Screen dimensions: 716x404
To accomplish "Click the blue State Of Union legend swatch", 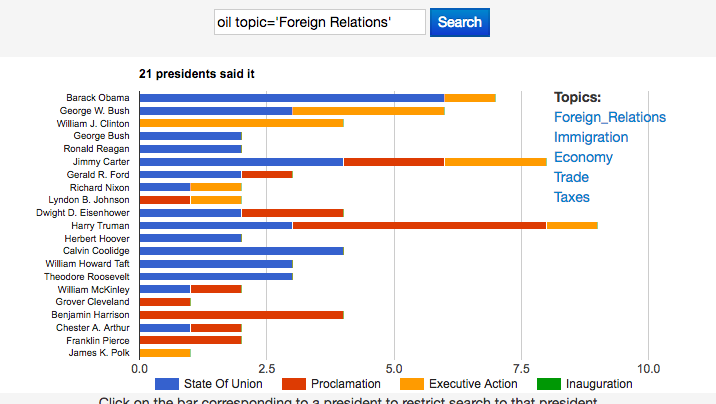I will pyautogui.click(x=167, y=383).
